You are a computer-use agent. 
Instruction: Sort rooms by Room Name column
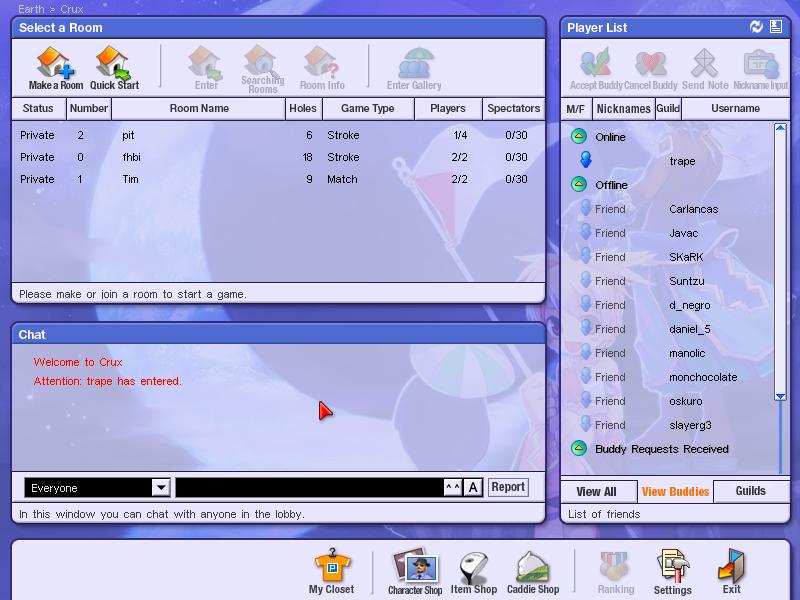point(198,108)
